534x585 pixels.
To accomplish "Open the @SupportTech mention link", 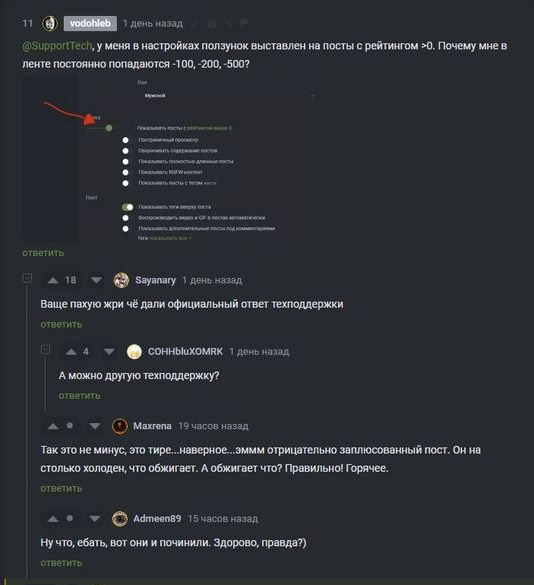I will pos(57,46).
